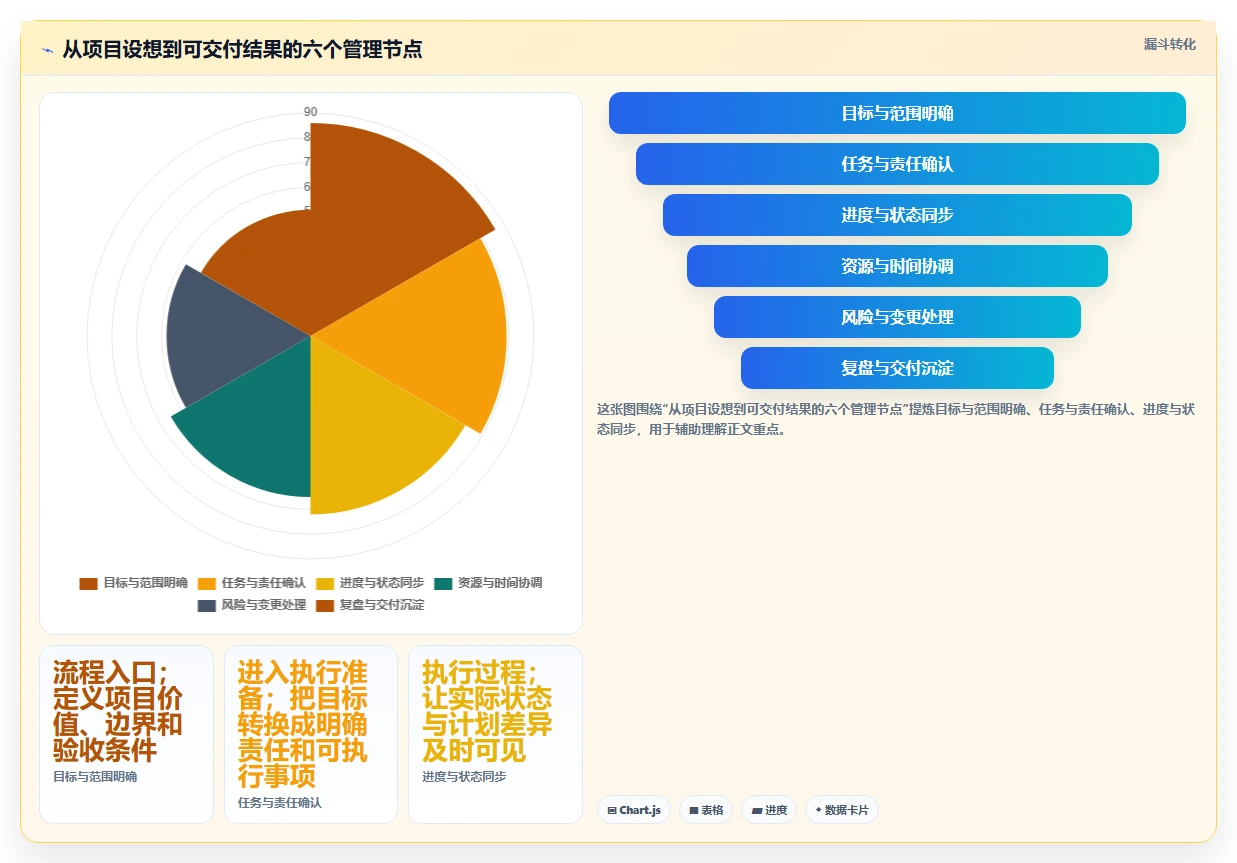The width and height of the screenshot is (1237, 863).
Task: Toggle 进度与状态同步 legend swatch
Action: click(325, 583)
